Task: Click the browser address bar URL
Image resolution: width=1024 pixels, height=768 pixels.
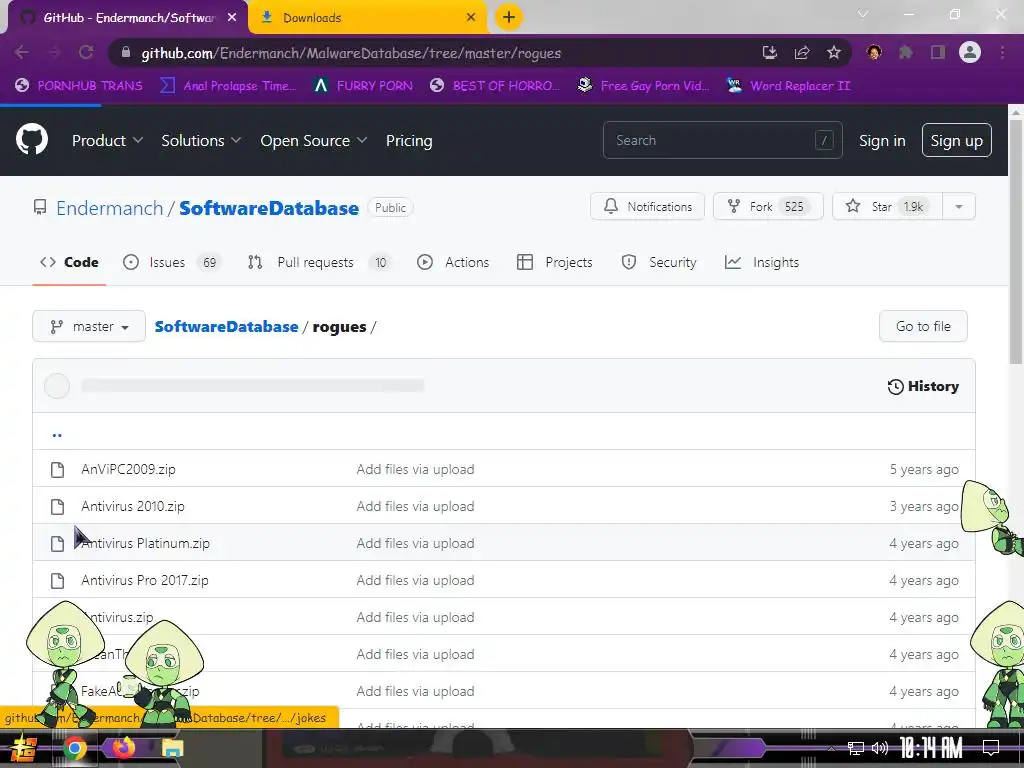Action: coord(351,53)
